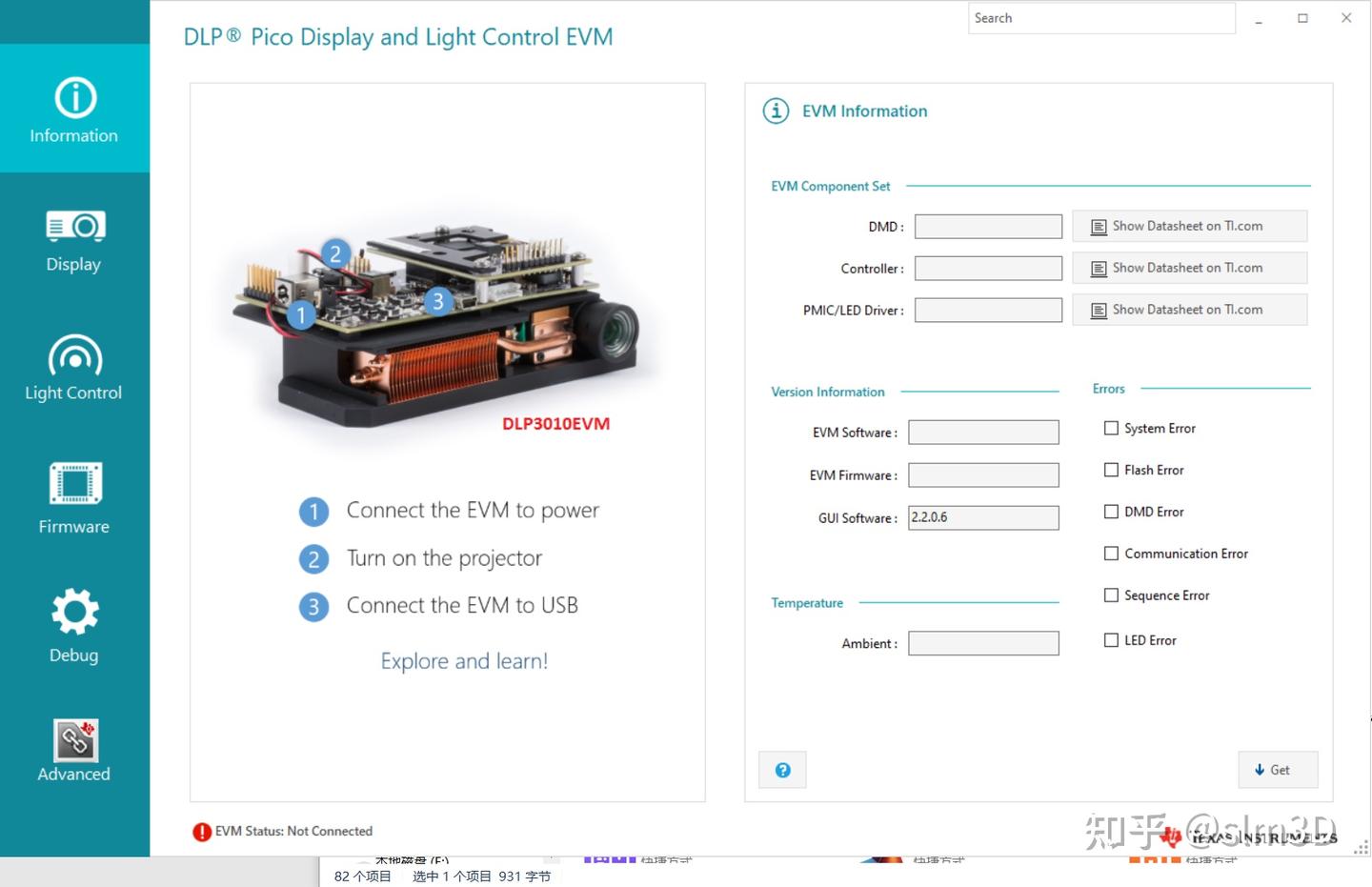Open the Advanced link icon
The width and height of the screenshot is (1372, 887).
(75, 740)
